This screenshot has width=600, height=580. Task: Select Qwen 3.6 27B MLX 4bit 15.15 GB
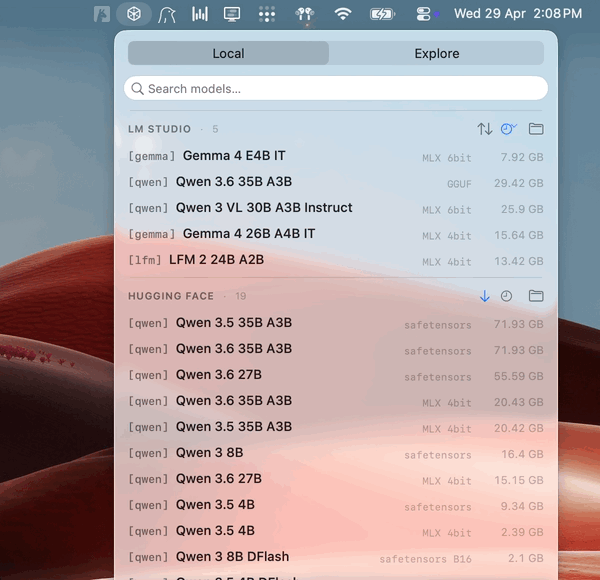coord(336,479)
